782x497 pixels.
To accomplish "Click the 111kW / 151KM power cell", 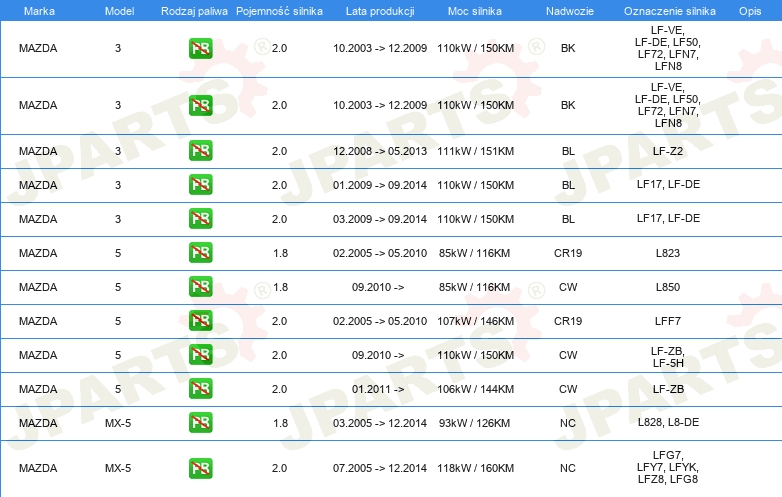I will [x=475, y=151].
